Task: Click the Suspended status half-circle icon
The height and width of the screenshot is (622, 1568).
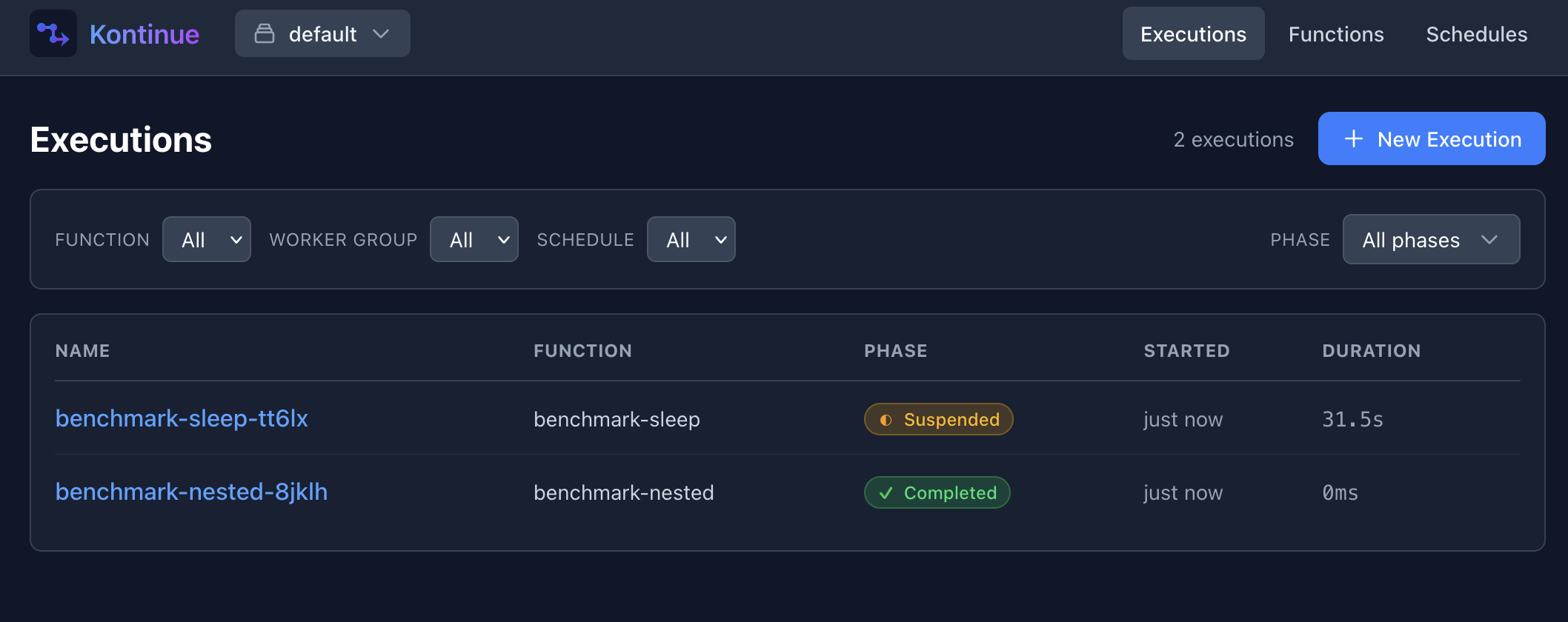Action: pos(886,420)
